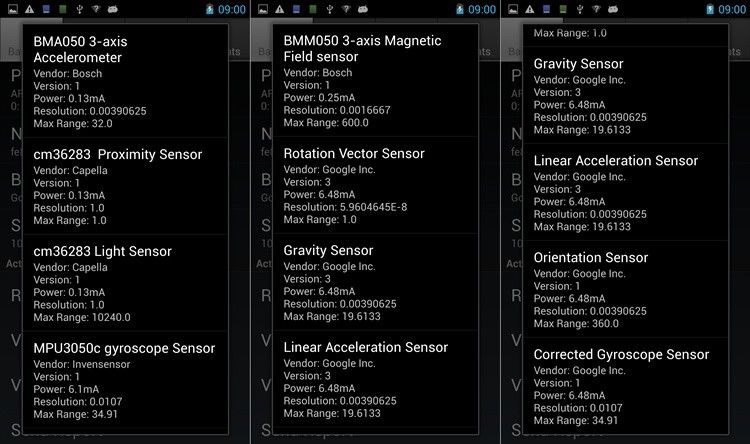Tap USB connection icon in first screenshot's status bar
This screenshot has width=750, height=444.
[79, 9]
